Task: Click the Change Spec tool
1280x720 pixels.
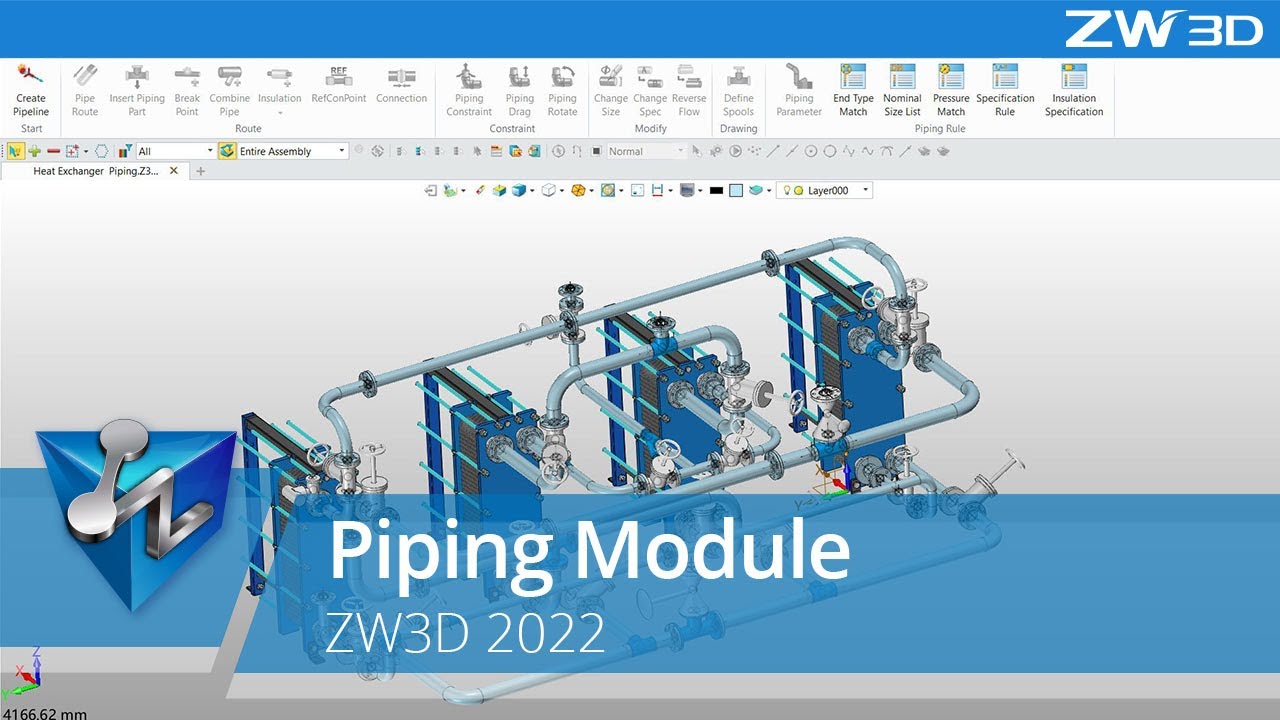Action: point(650,91)
